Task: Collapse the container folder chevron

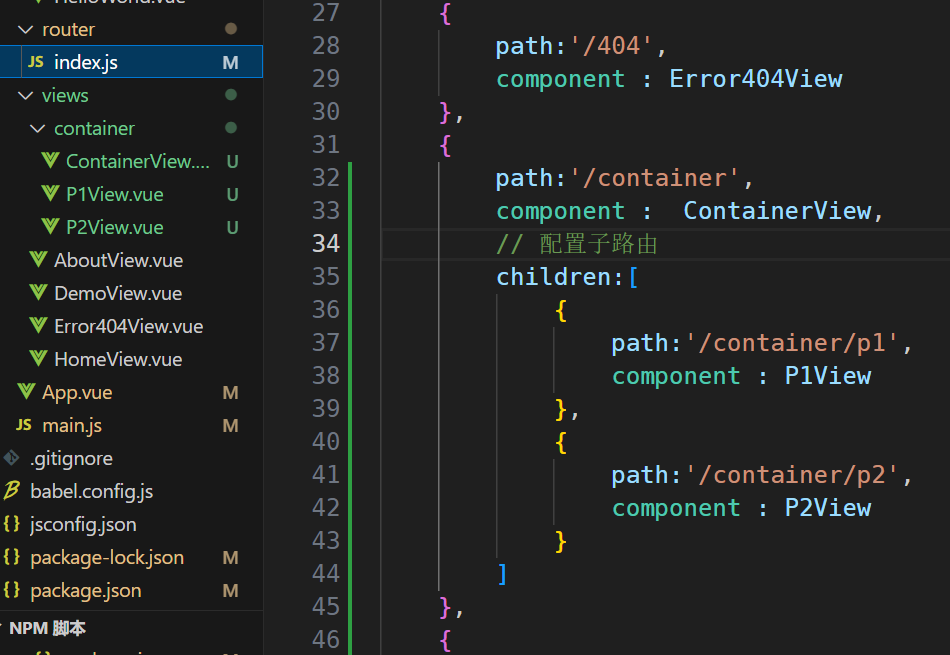Action: pos(38,128)
